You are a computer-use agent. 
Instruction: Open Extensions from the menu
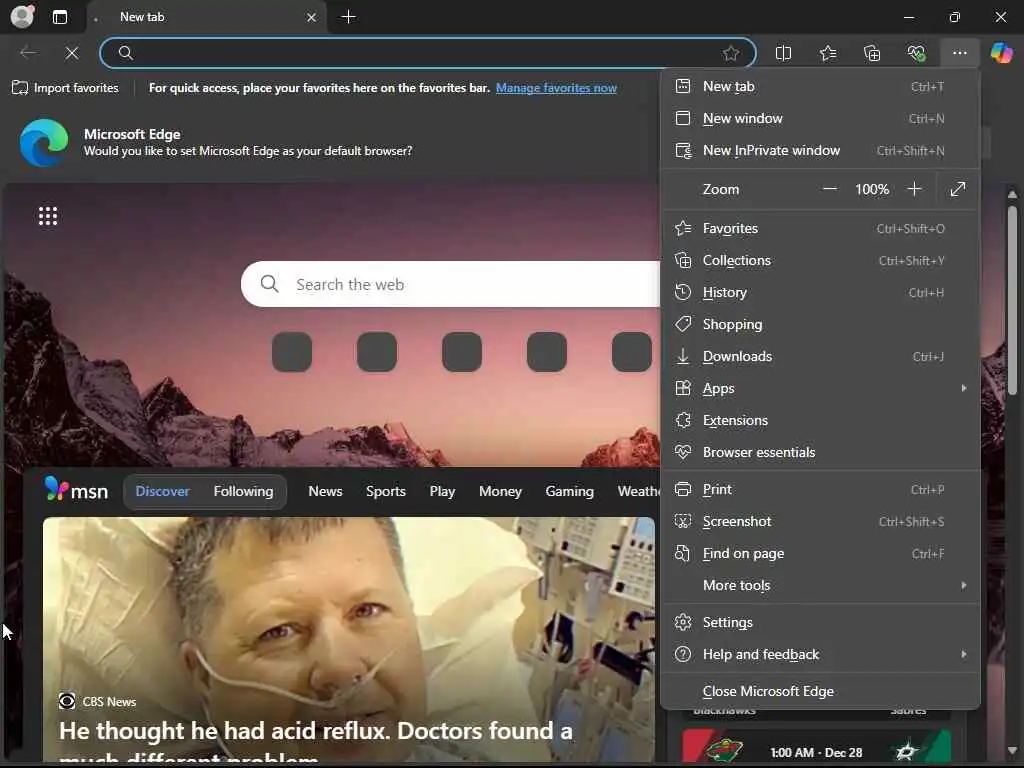pyautogui.click(x=820, y=421)
